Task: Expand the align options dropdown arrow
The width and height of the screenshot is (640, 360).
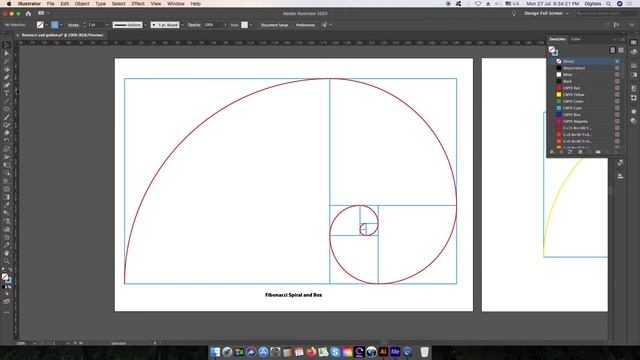Action: coord(330,25)
